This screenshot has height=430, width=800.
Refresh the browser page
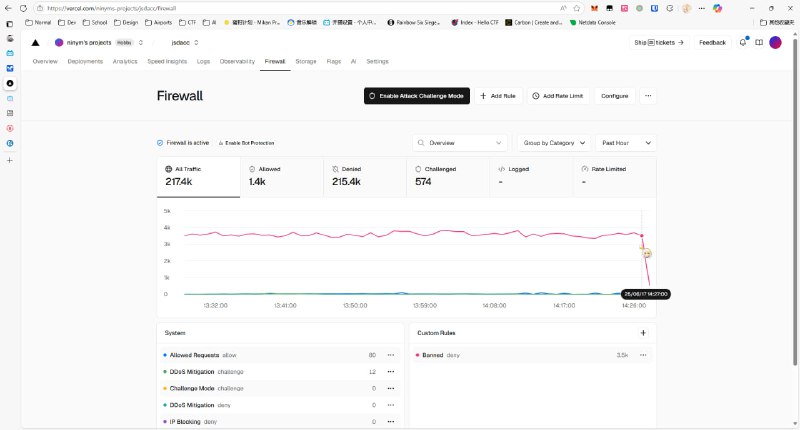tap(37, 7)
